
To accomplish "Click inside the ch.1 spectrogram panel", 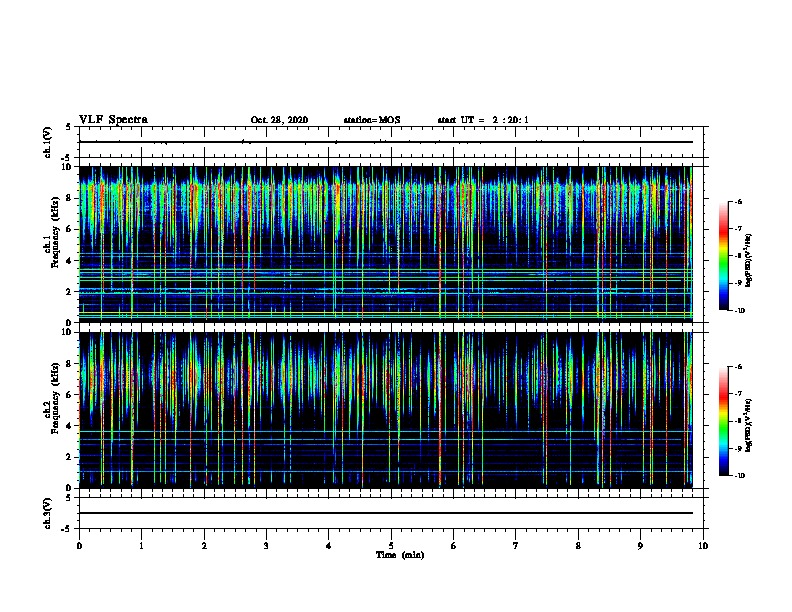I will coord(386,244).
